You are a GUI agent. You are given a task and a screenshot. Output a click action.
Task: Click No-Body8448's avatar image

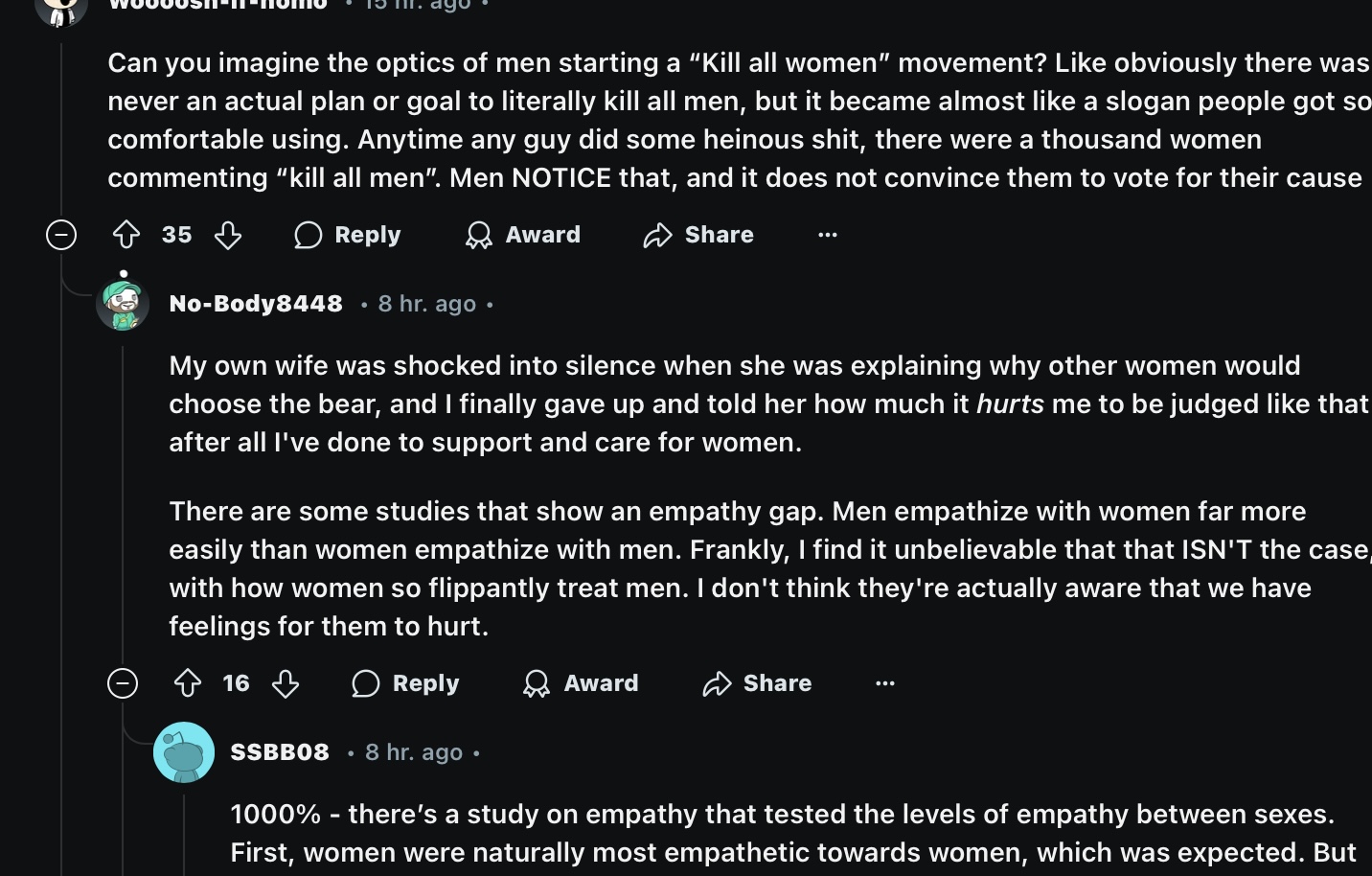(x=123, y=305)
